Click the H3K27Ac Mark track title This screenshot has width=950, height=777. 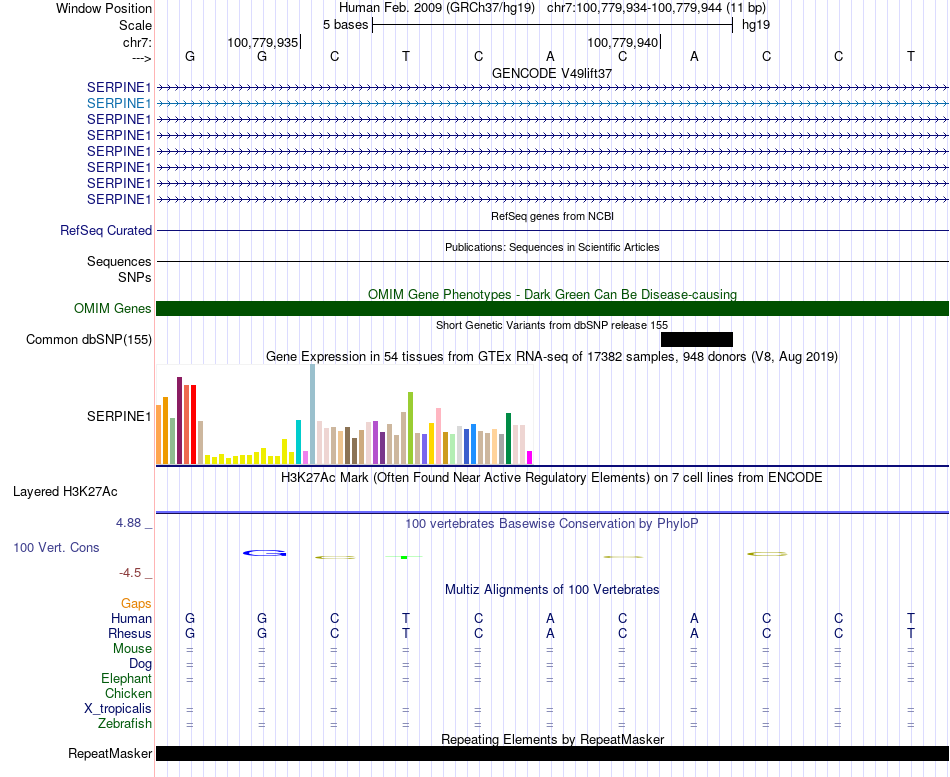552,478
